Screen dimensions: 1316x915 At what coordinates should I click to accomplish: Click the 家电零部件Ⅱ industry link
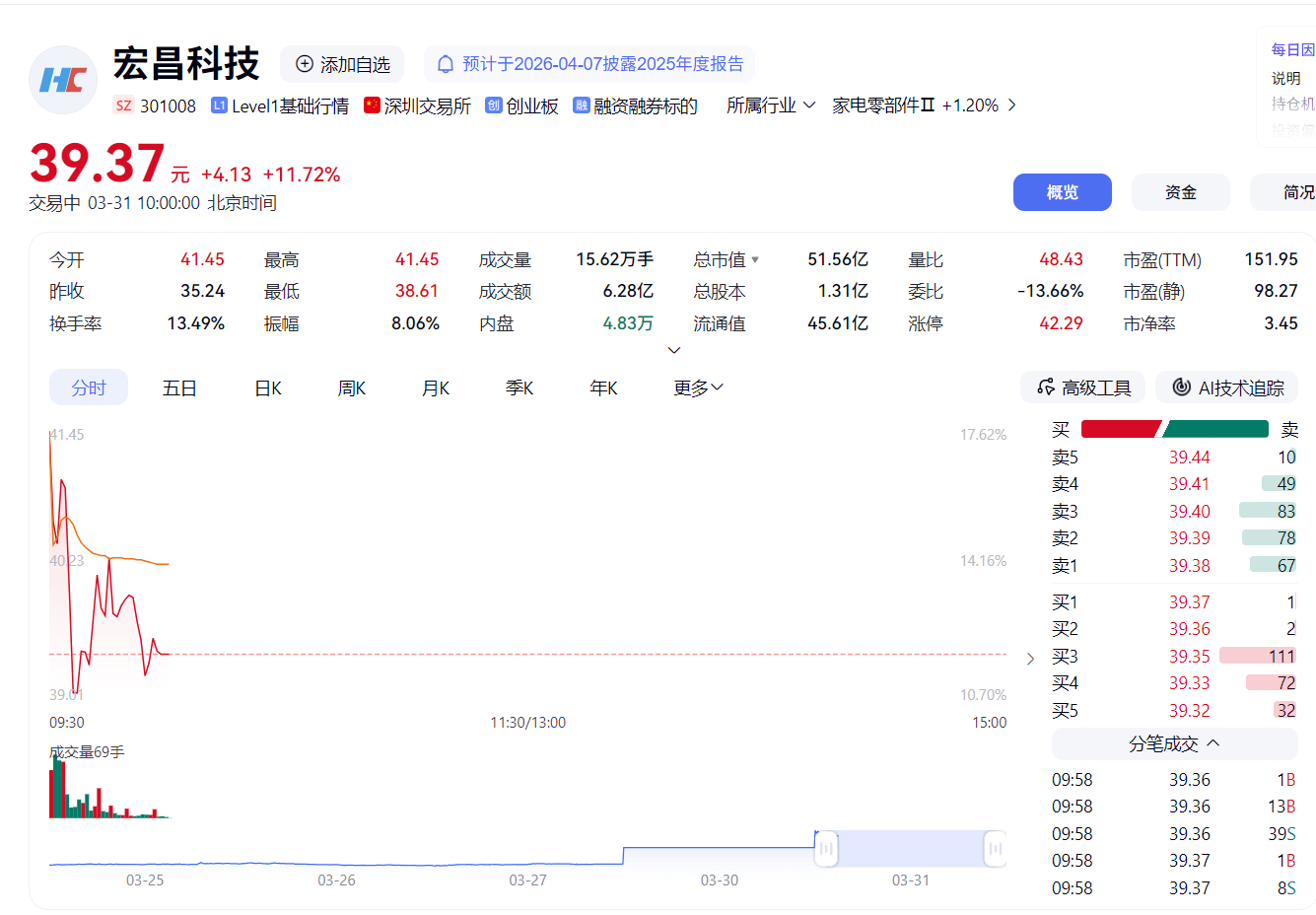[883, 106]
